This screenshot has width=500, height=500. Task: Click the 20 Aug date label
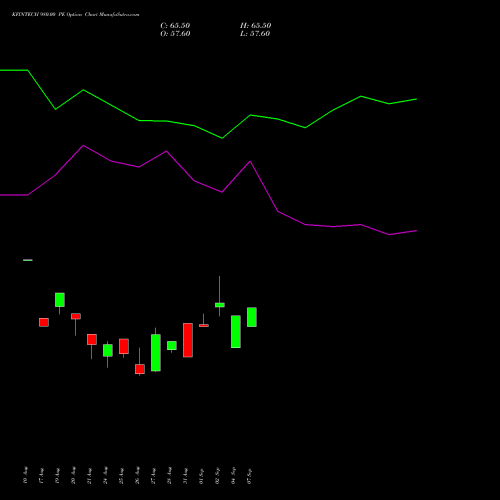73,476
